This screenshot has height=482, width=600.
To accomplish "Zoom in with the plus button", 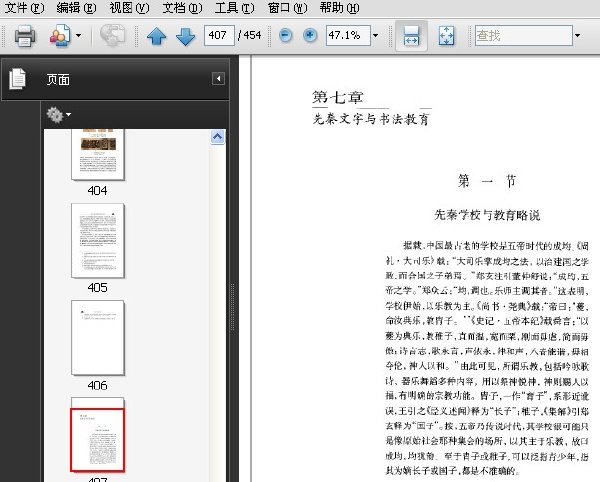I will [310, 36].
